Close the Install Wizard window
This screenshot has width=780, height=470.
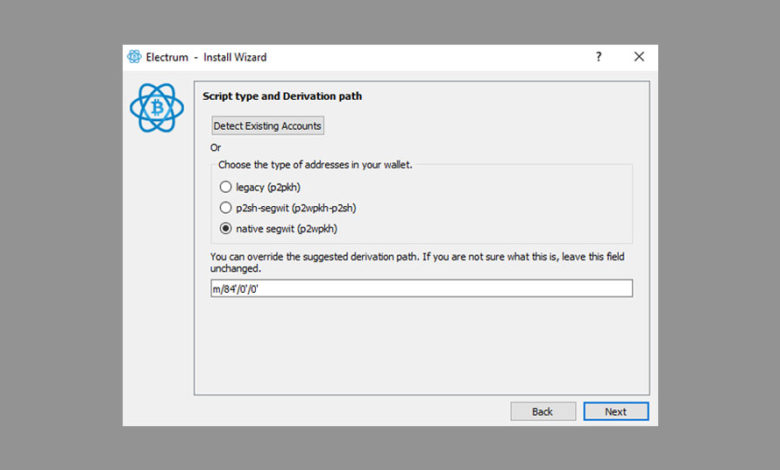pyautogui.click(x=639, y=57)
